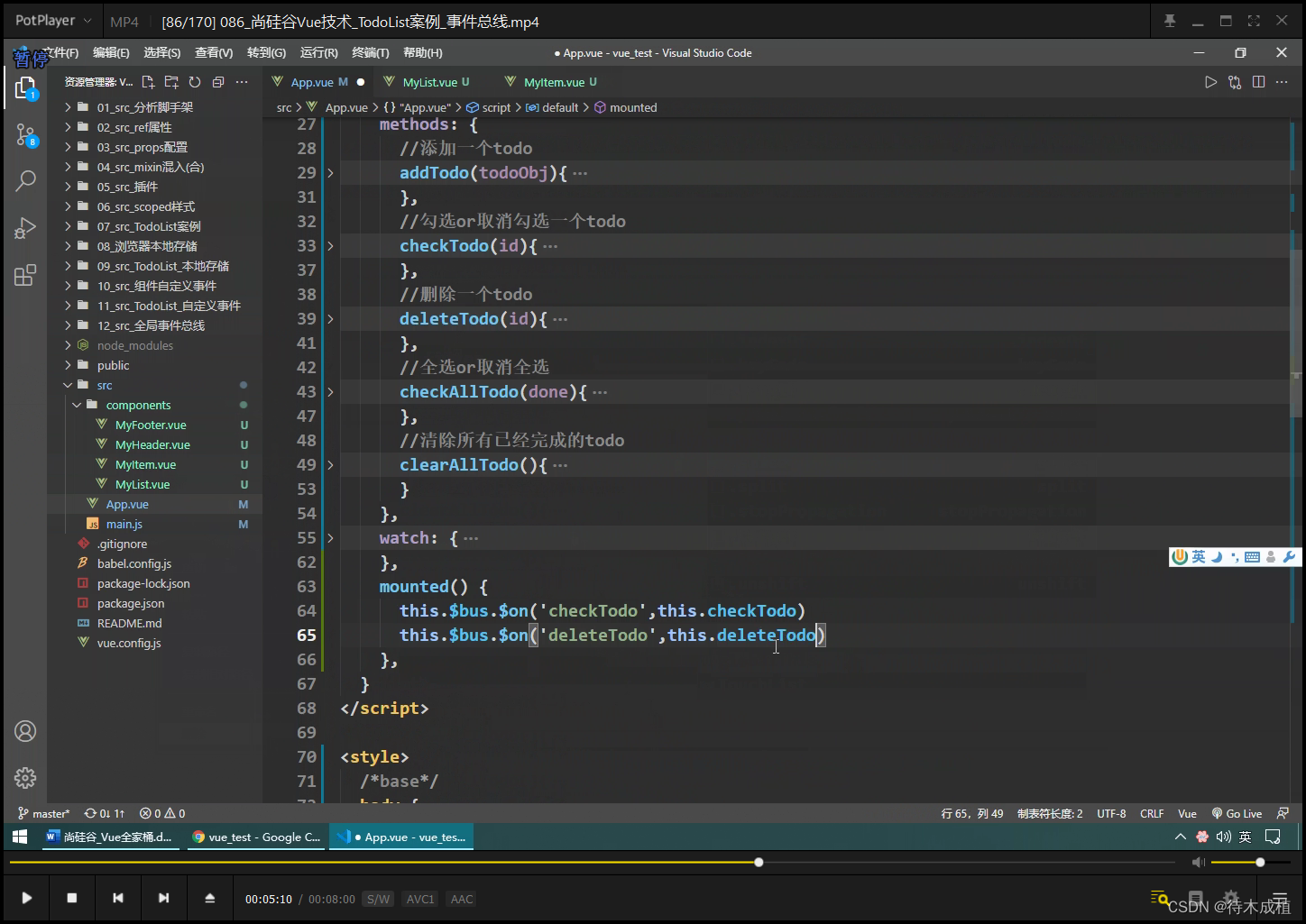Screen dimensions: 1306x924
Task: Open the Windows Start menu
Action: (20, 837)
